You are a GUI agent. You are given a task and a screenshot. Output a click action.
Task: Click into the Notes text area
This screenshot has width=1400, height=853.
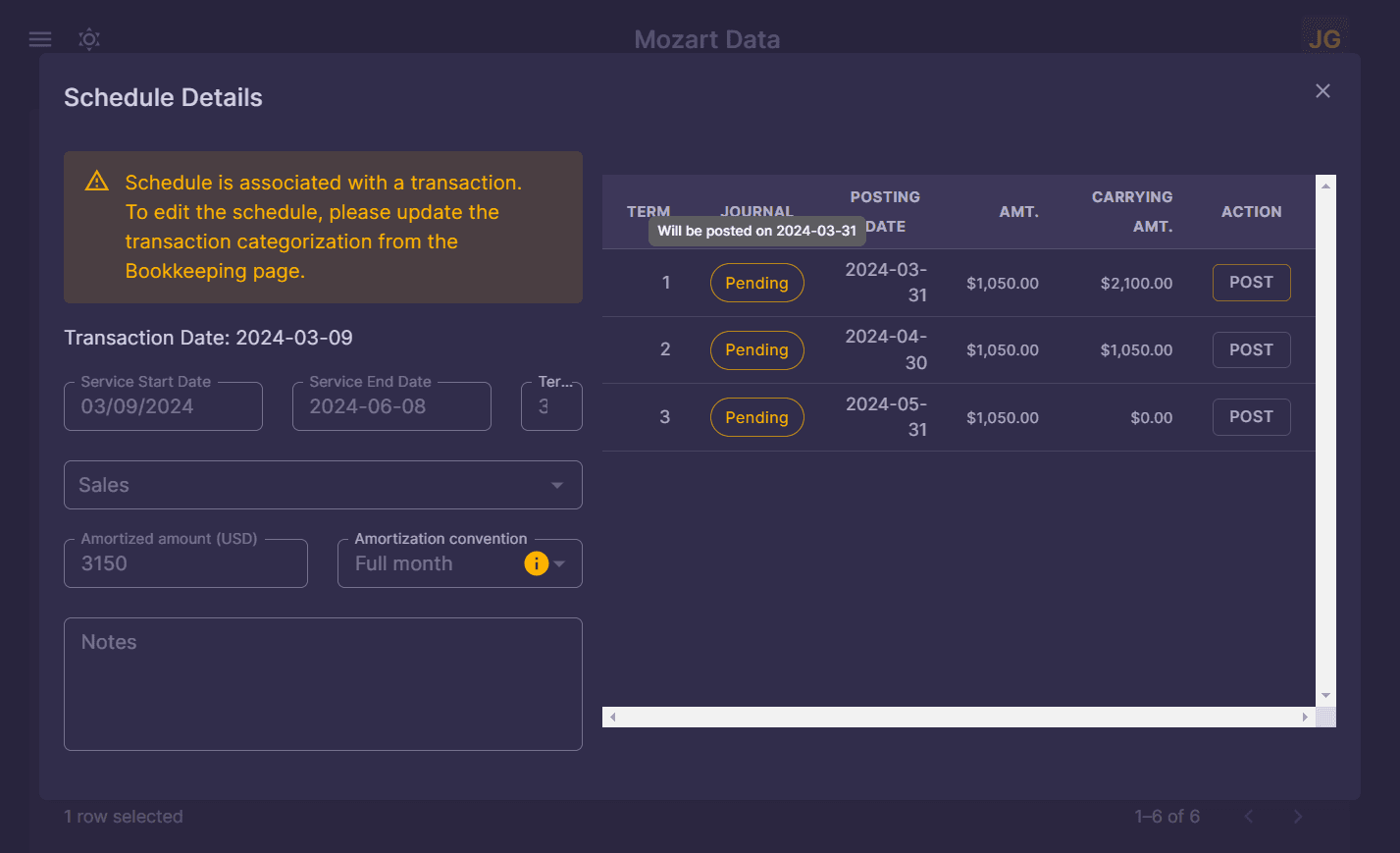(x=323, y=684)
